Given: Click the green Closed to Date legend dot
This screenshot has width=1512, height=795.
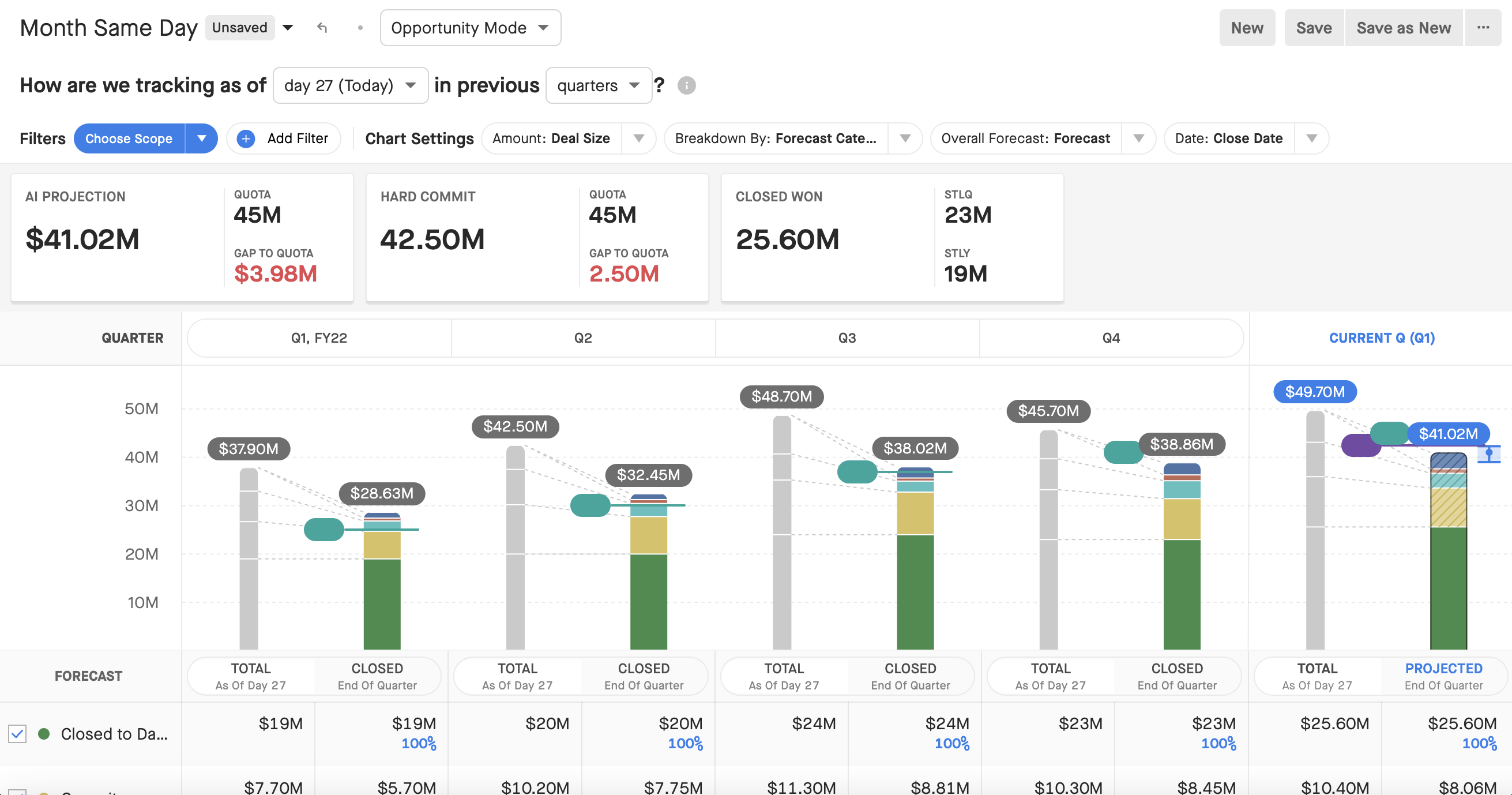Looking at the screenshot, I should coord(43,733).
